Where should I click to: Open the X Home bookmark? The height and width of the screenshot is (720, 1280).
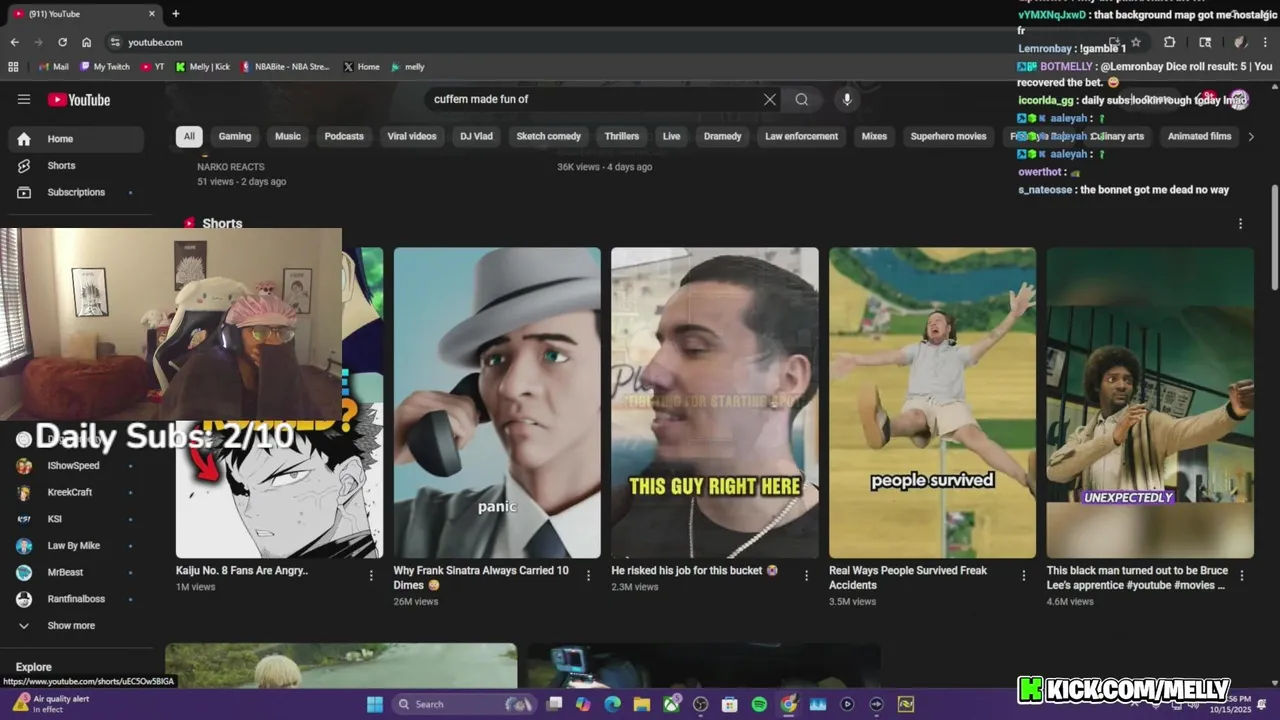(x=361, y=67)
